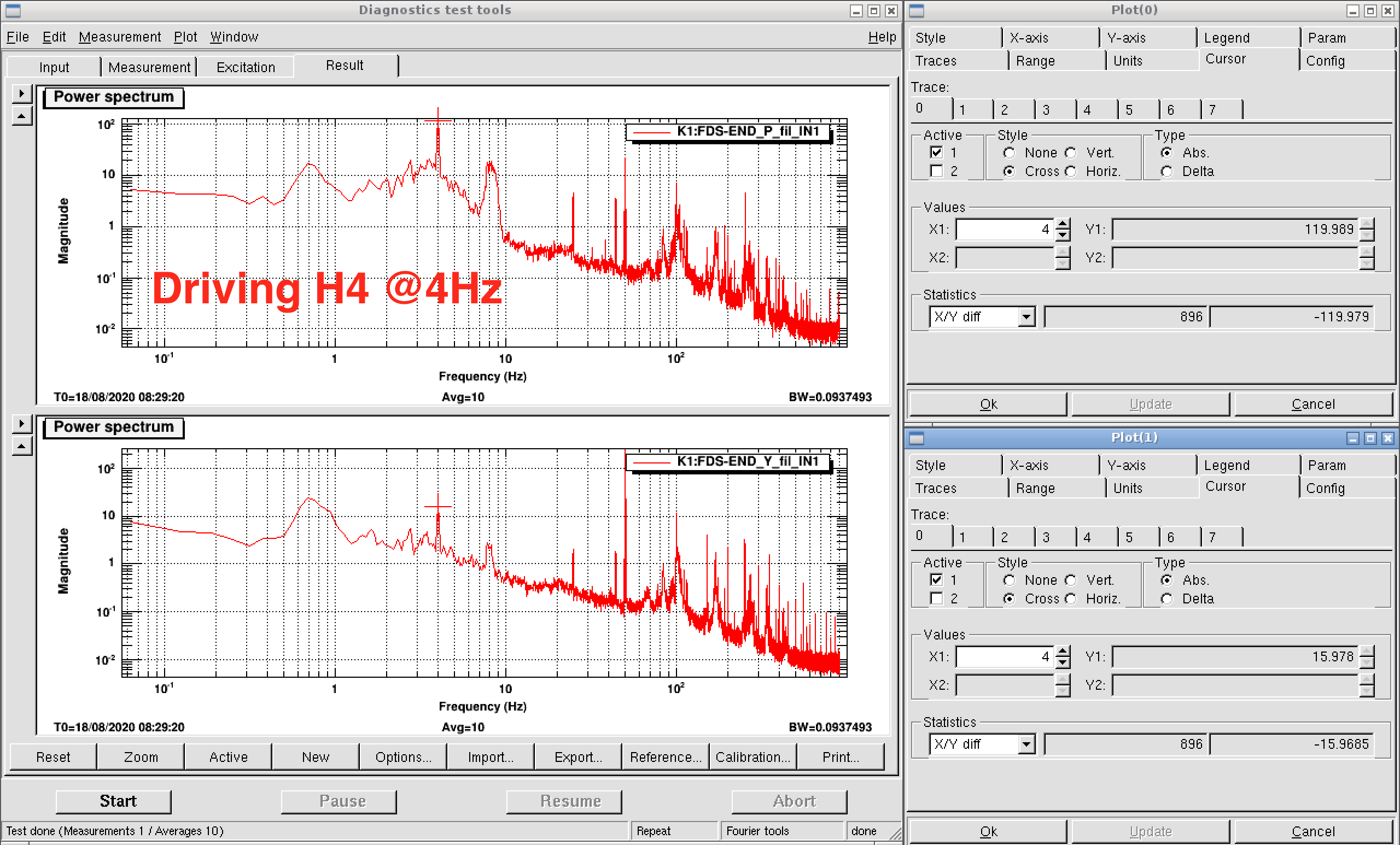The height and width of the screenshot is (845, 1400).
Task: Open the Help menu
Action: tap(882, 37)
